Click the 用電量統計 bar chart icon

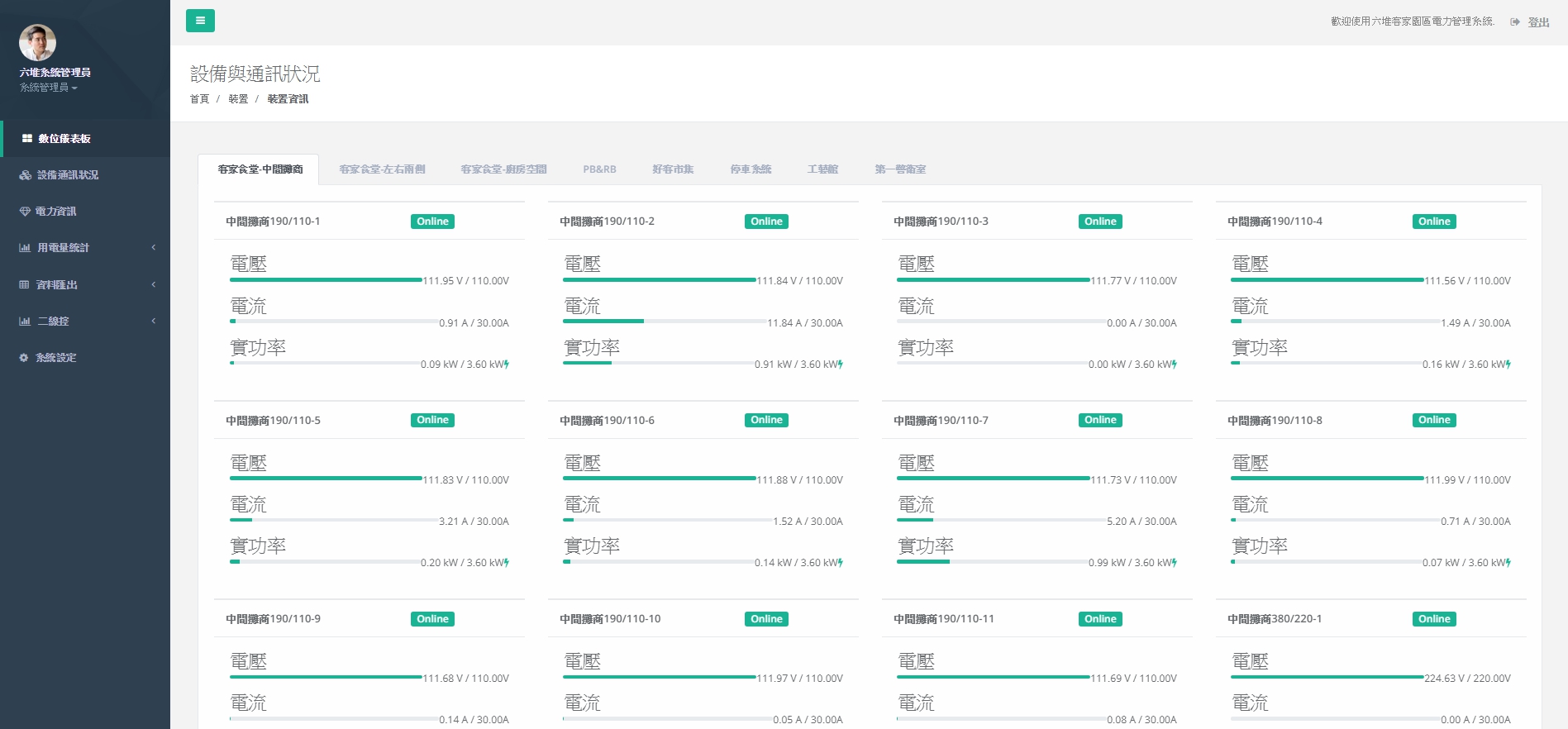[25, 248]
